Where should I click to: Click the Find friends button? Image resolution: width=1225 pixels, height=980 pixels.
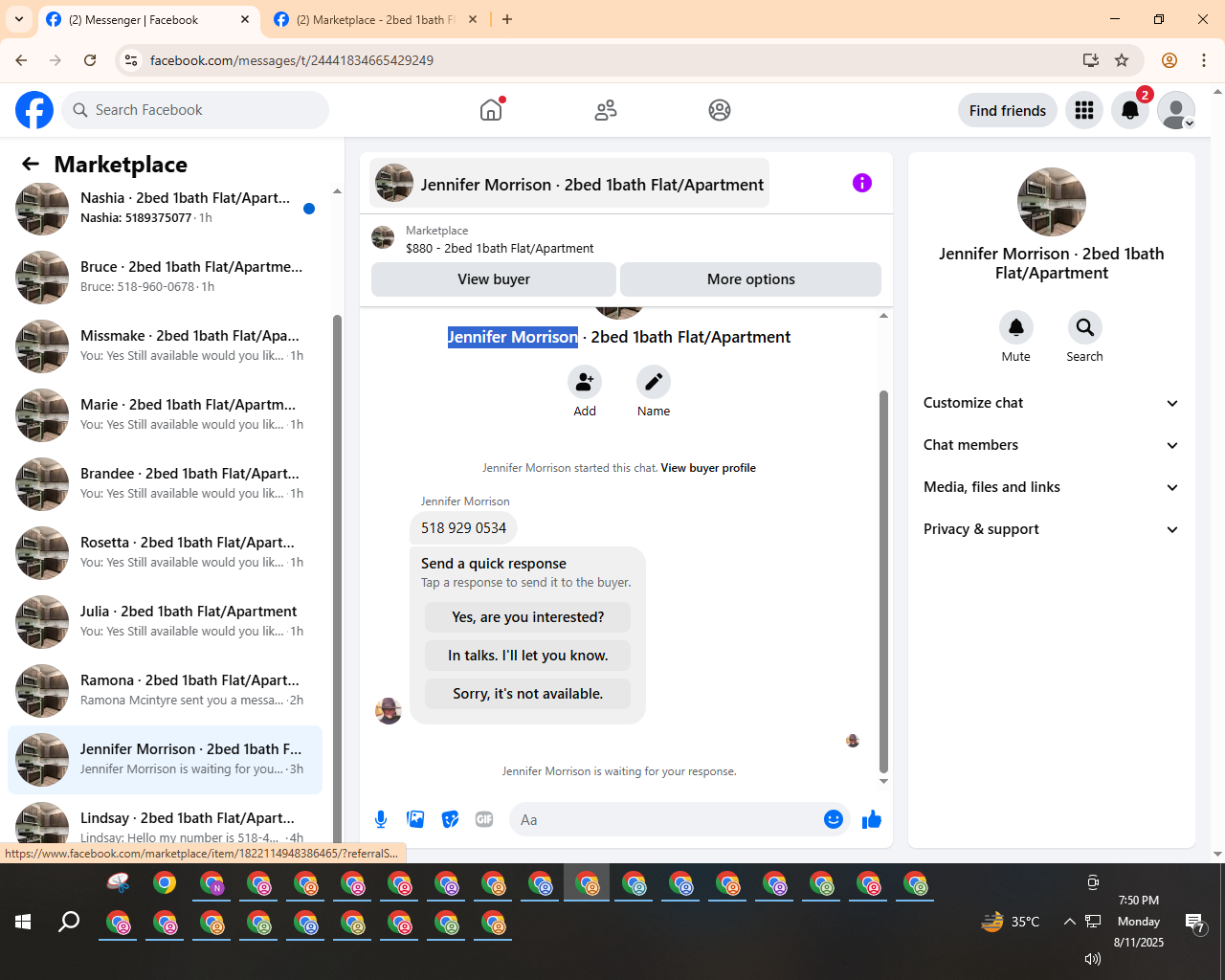1008,110
